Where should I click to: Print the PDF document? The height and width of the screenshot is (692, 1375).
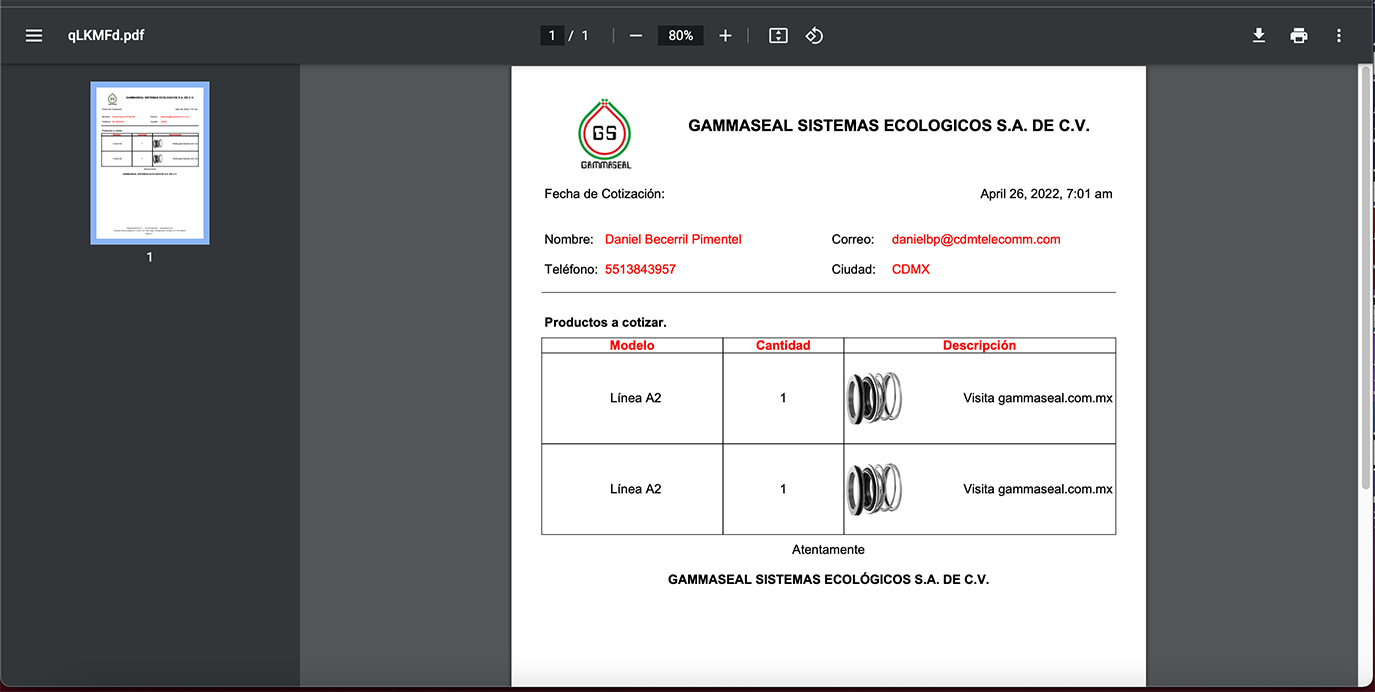pyautogui.click(x=1299, y=36)
